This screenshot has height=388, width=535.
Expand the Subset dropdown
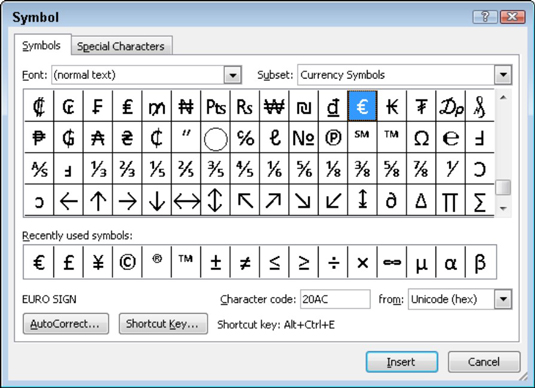click(x=503, y=75)
